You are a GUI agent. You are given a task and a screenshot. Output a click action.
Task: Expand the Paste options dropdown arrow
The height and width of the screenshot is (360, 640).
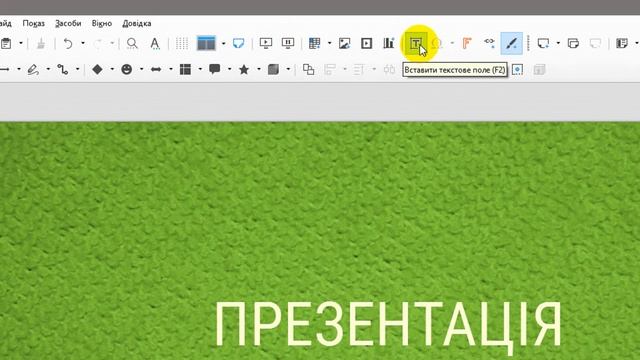pyautogui.click(x=21, y=43)
